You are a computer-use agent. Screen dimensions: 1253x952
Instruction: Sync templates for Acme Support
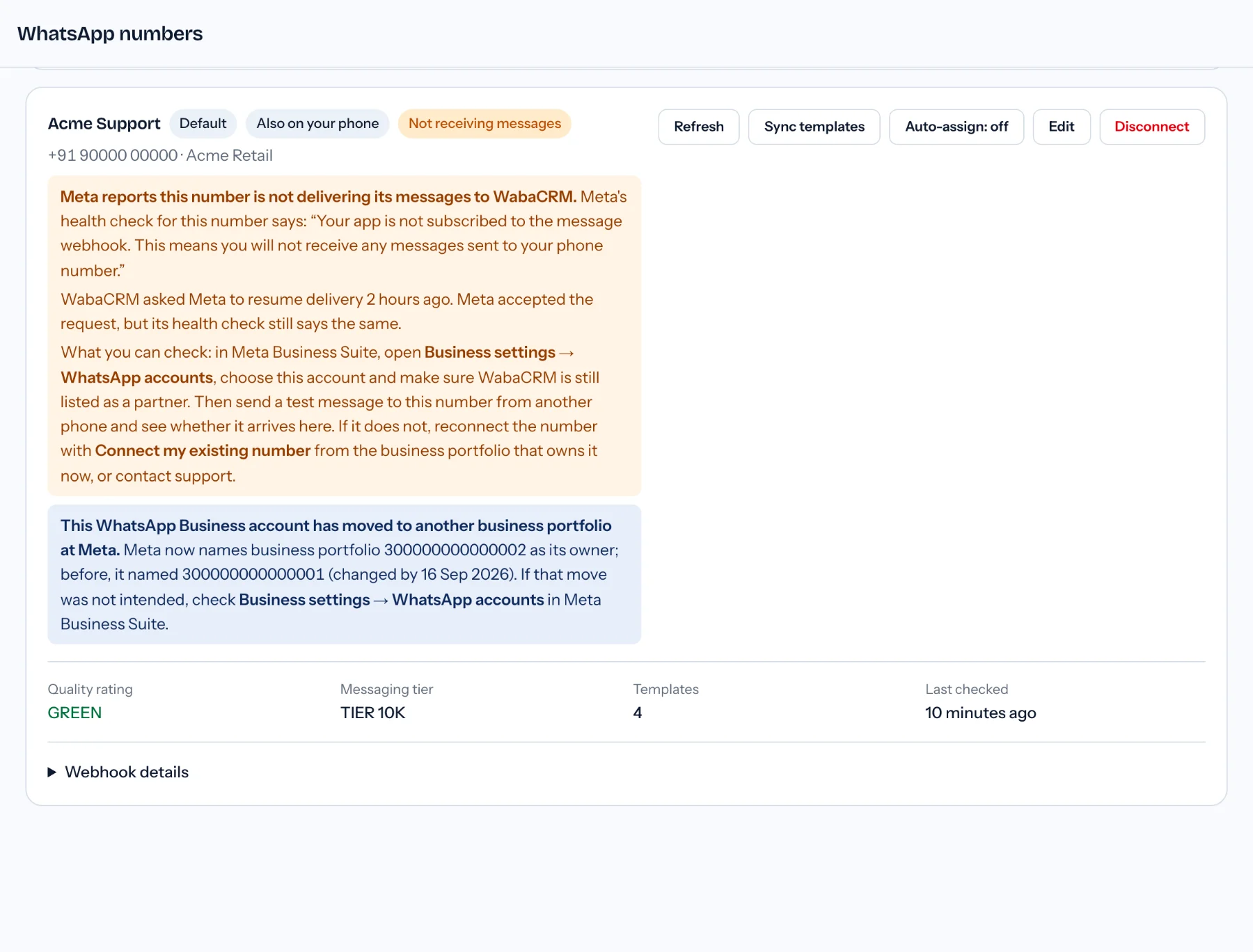[814, 127]
